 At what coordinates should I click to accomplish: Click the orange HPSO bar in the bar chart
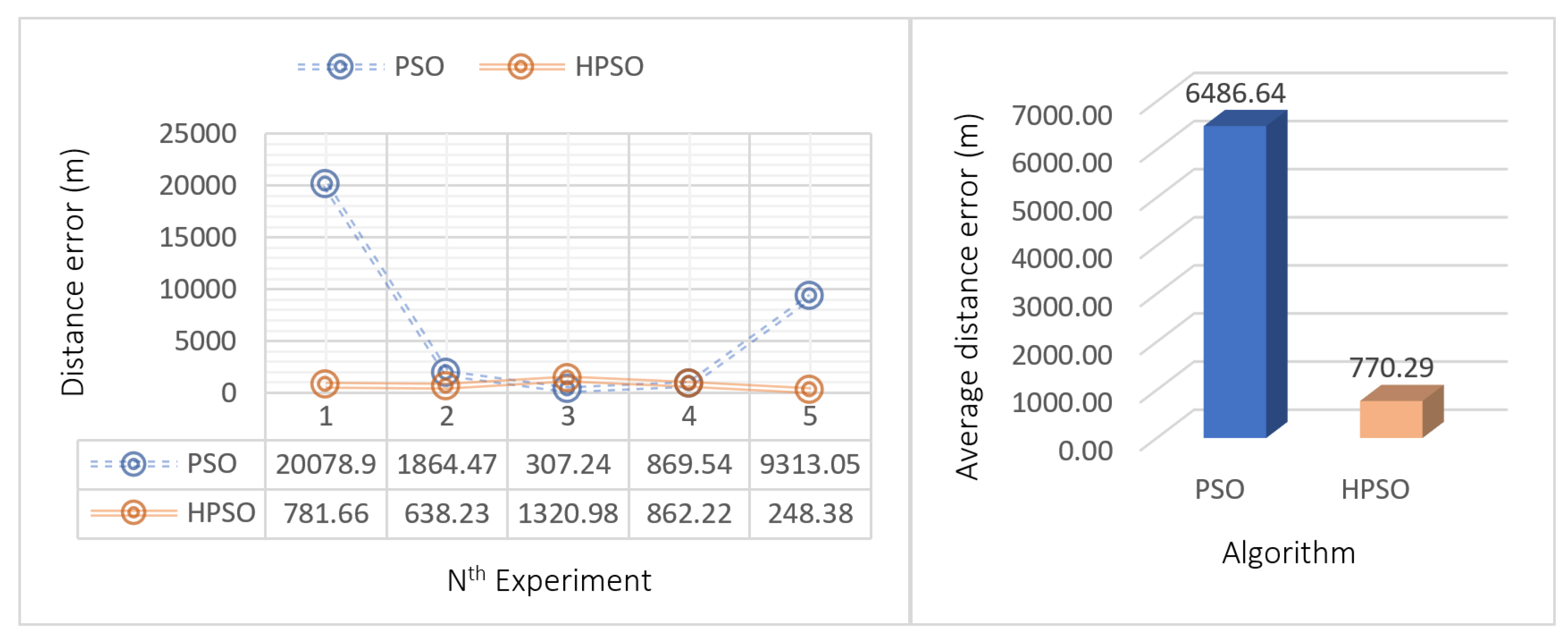pyautogui.click(x=1391, y=419)
